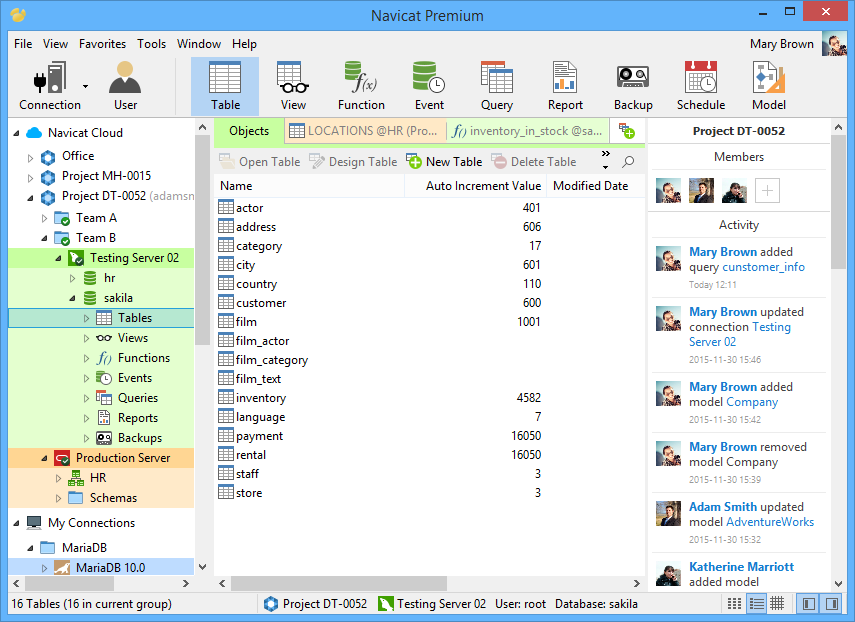Toggle the left navigation pane visibility
Screen dimensions: 855x622
click(x=809, y=603)
